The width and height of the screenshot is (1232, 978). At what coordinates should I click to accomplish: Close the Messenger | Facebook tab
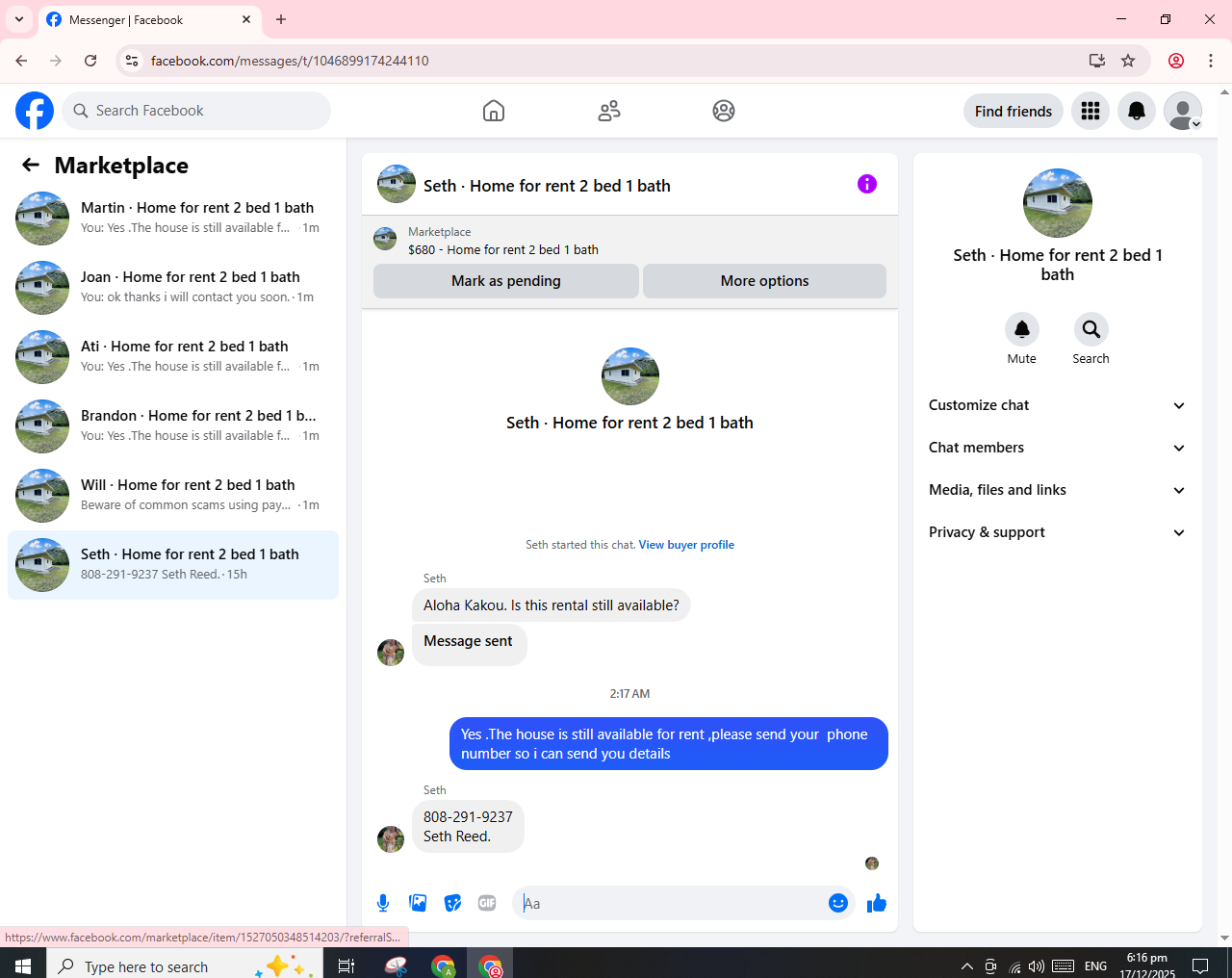click(246, 19)
